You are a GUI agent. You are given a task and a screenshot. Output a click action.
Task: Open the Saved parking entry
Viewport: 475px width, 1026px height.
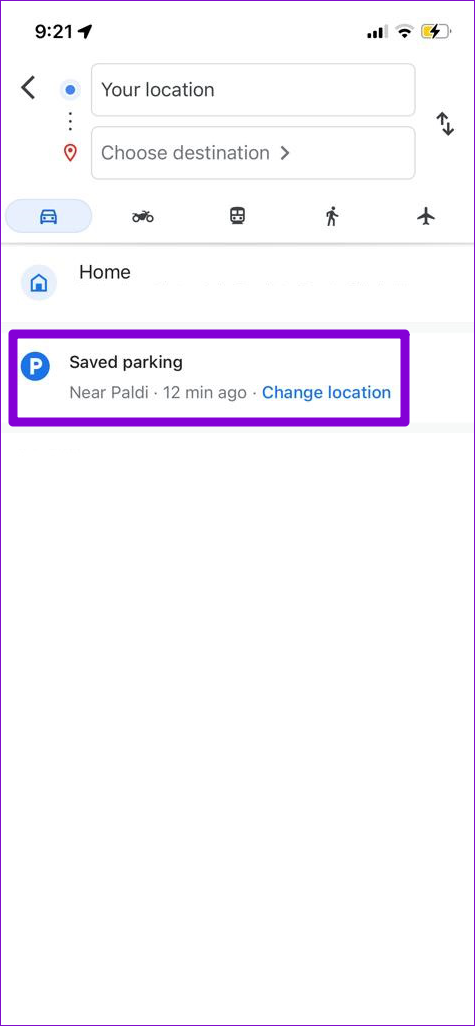209,378
